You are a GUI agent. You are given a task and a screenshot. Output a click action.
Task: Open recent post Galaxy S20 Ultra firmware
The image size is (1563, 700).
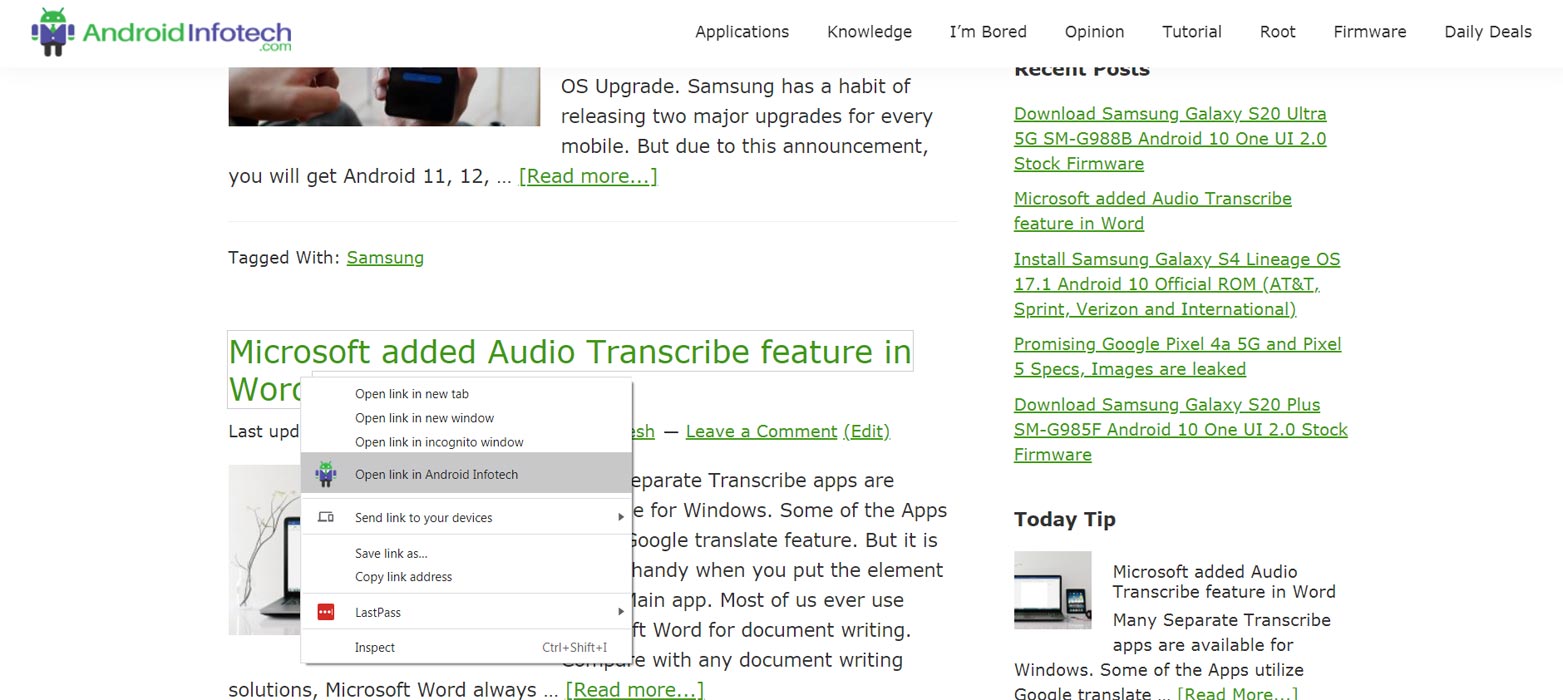pos(1170,138)
